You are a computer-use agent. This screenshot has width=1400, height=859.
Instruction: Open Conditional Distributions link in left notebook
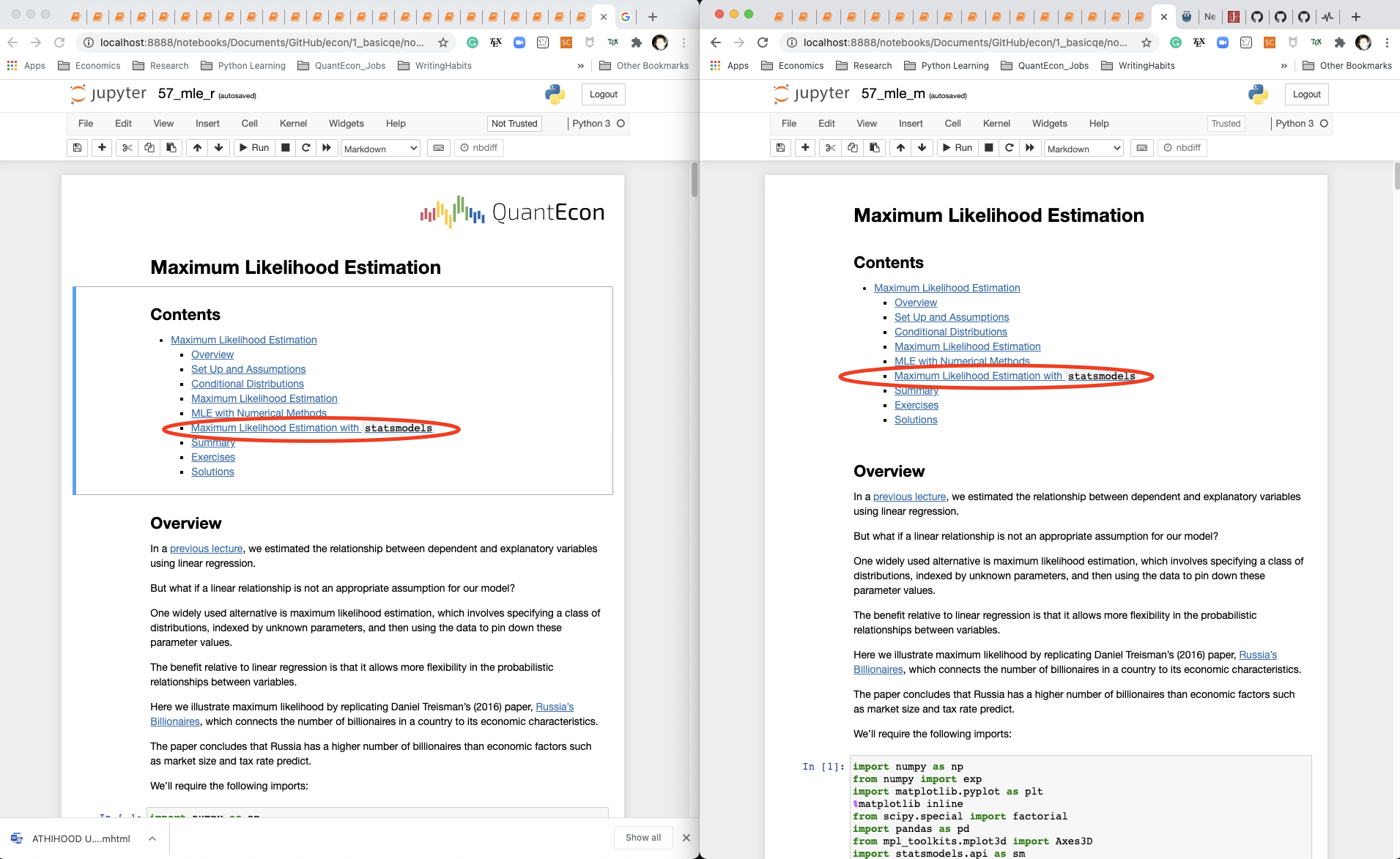[x=248, y=384]
